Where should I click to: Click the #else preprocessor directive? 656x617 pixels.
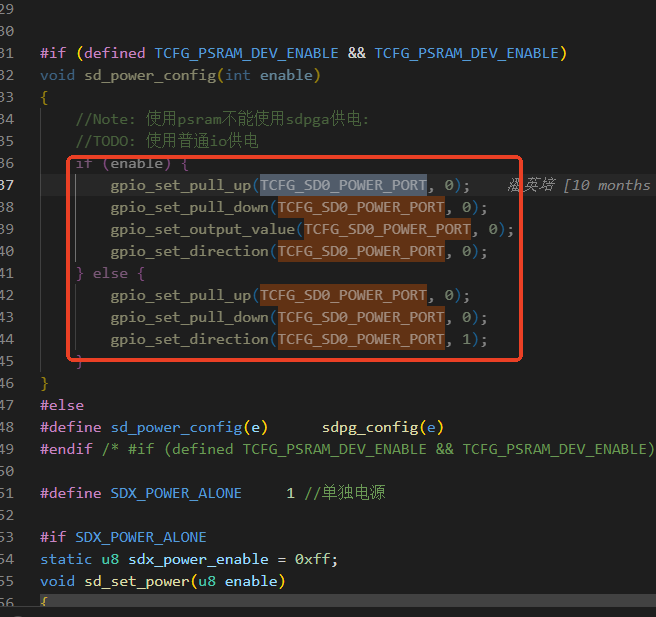[62, 405]
